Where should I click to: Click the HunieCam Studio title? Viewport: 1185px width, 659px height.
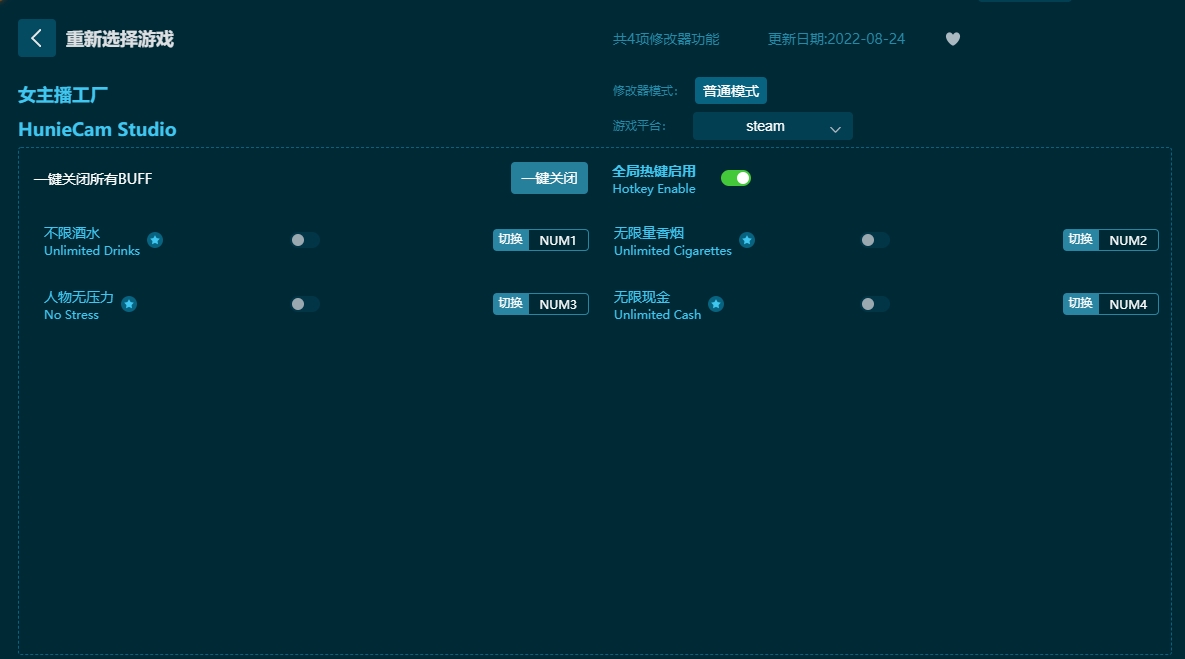(97, 129)
